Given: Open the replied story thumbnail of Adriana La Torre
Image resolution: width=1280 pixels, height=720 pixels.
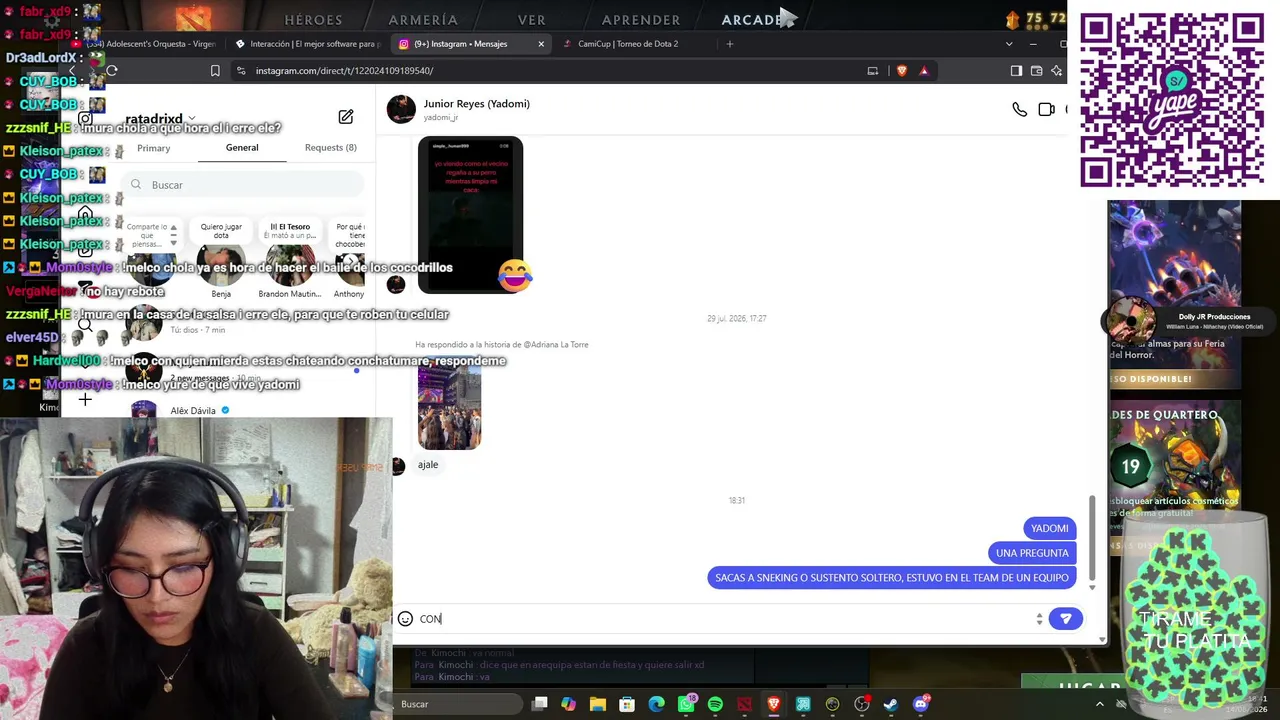Looking at the screenshot, I should [x=449, y=406].
